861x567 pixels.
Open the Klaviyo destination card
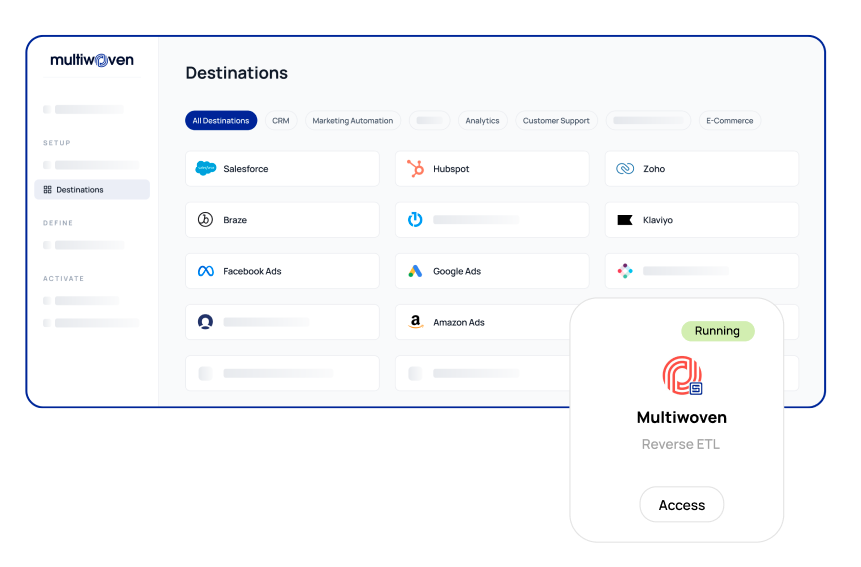click(x=702, y=220)
